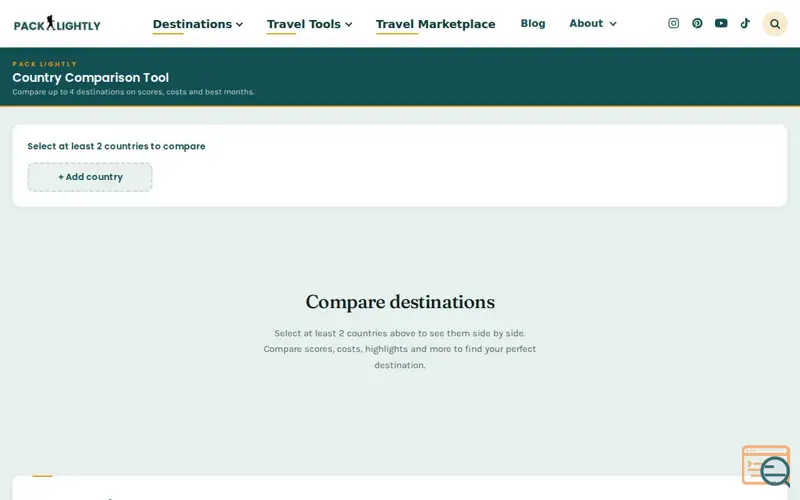Click the orange PACK LIGHTLY label

coord(44,64)
